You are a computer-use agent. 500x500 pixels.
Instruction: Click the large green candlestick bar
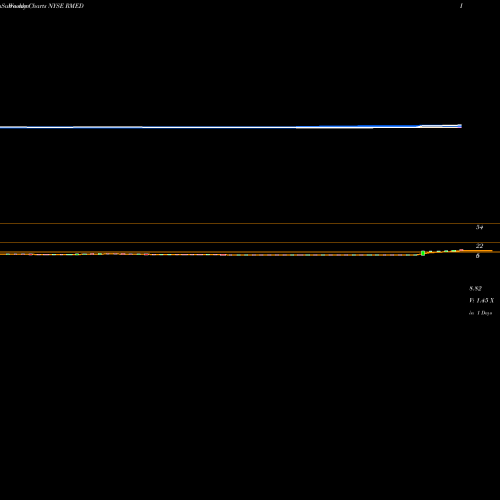(x=423, y=253)
